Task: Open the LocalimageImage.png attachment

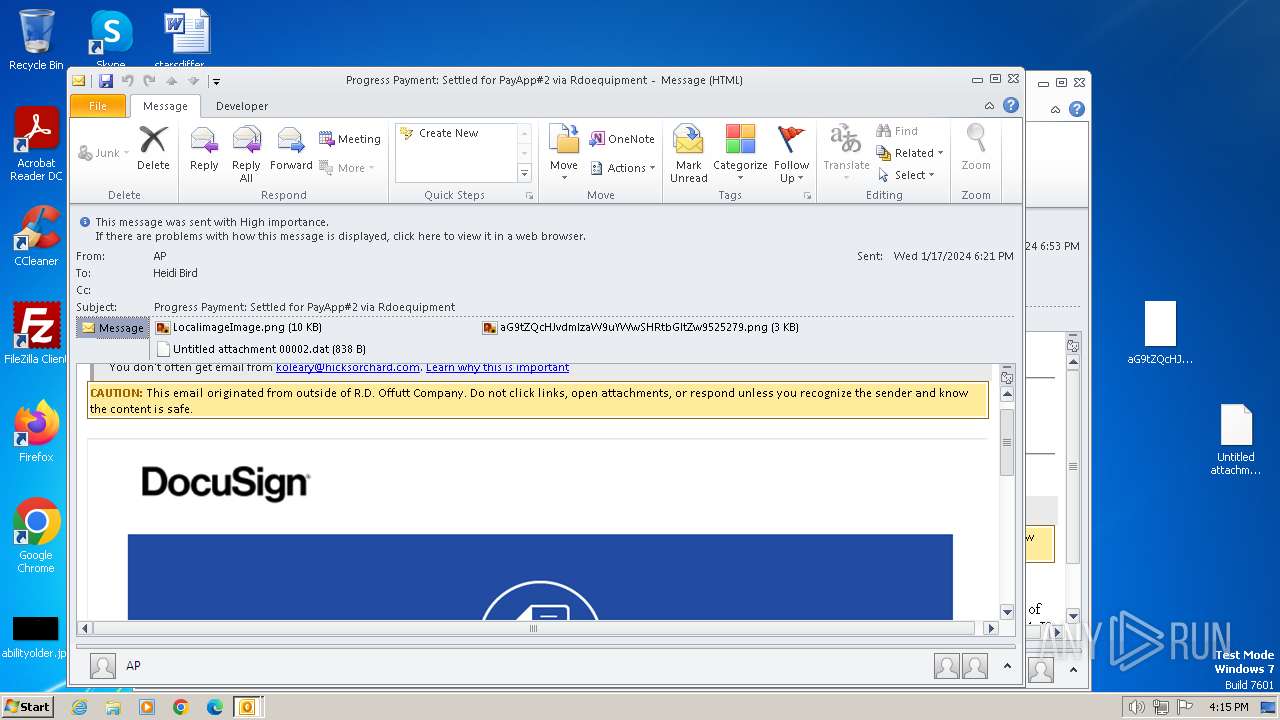Action: pyautogui.click(x=239, y=327)
